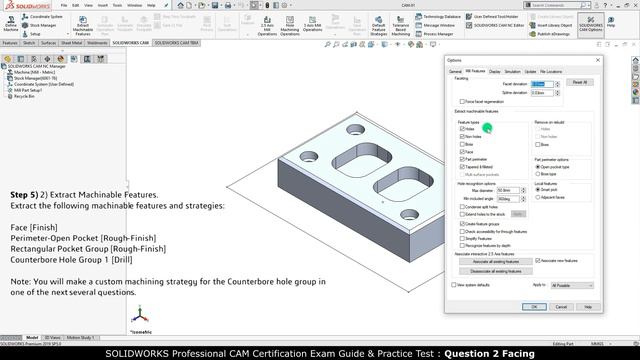Toggle the Part perimeter checkbox
The image size is (640, 360).
click(x=462, y=159)
